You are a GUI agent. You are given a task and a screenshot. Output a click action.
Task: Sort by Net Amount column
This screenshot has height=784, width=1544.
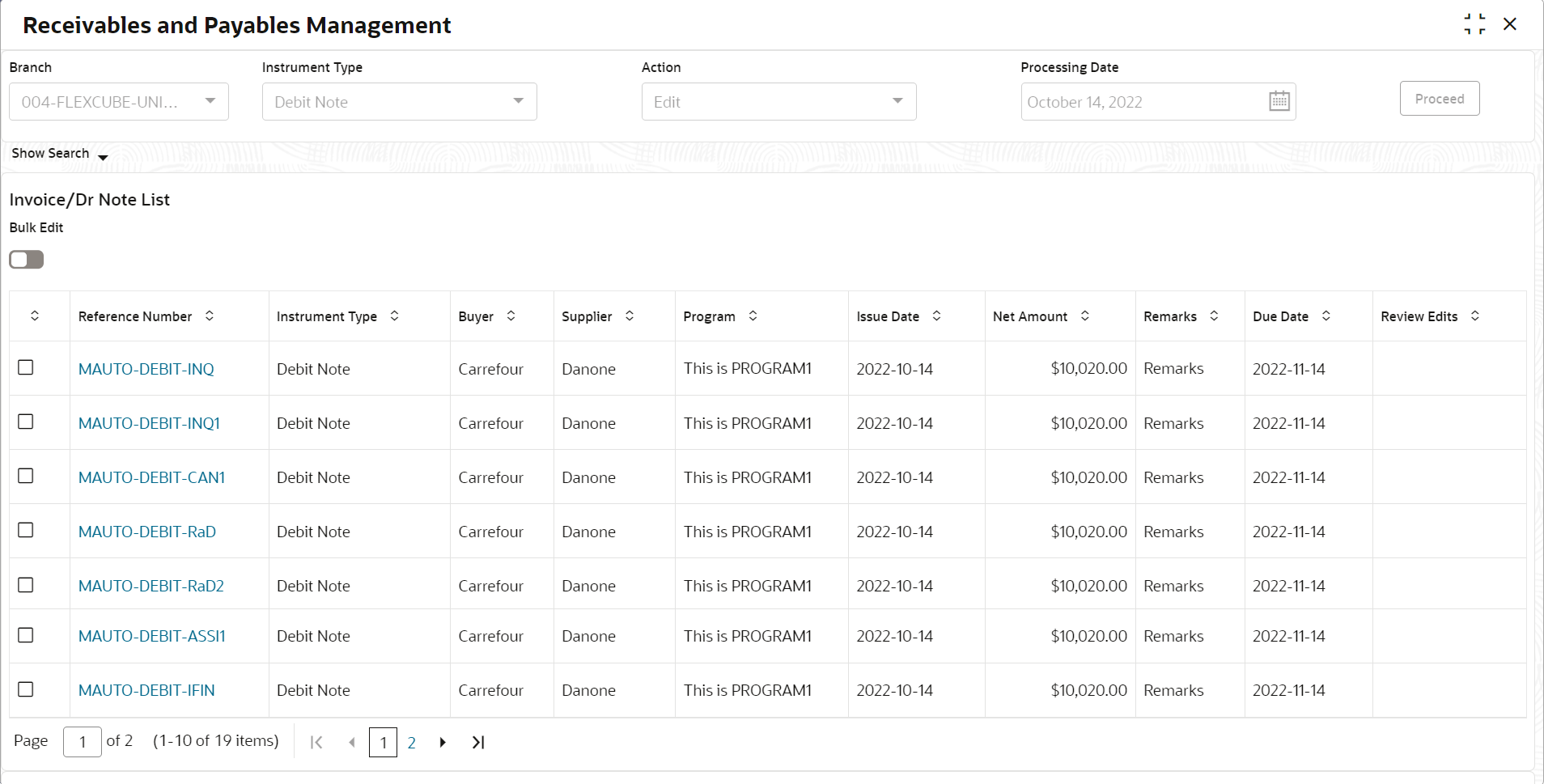click(x=1085, y=316)
